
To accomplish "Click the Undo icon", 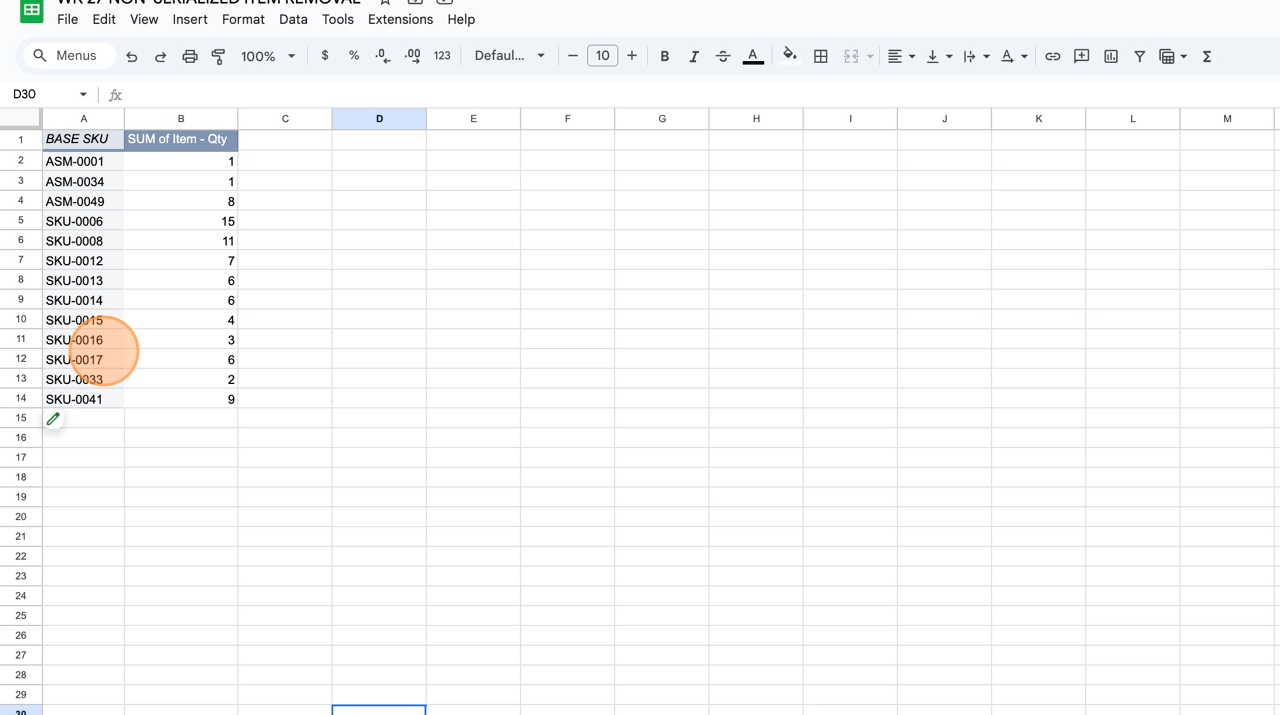I will (x=132, y=57).
